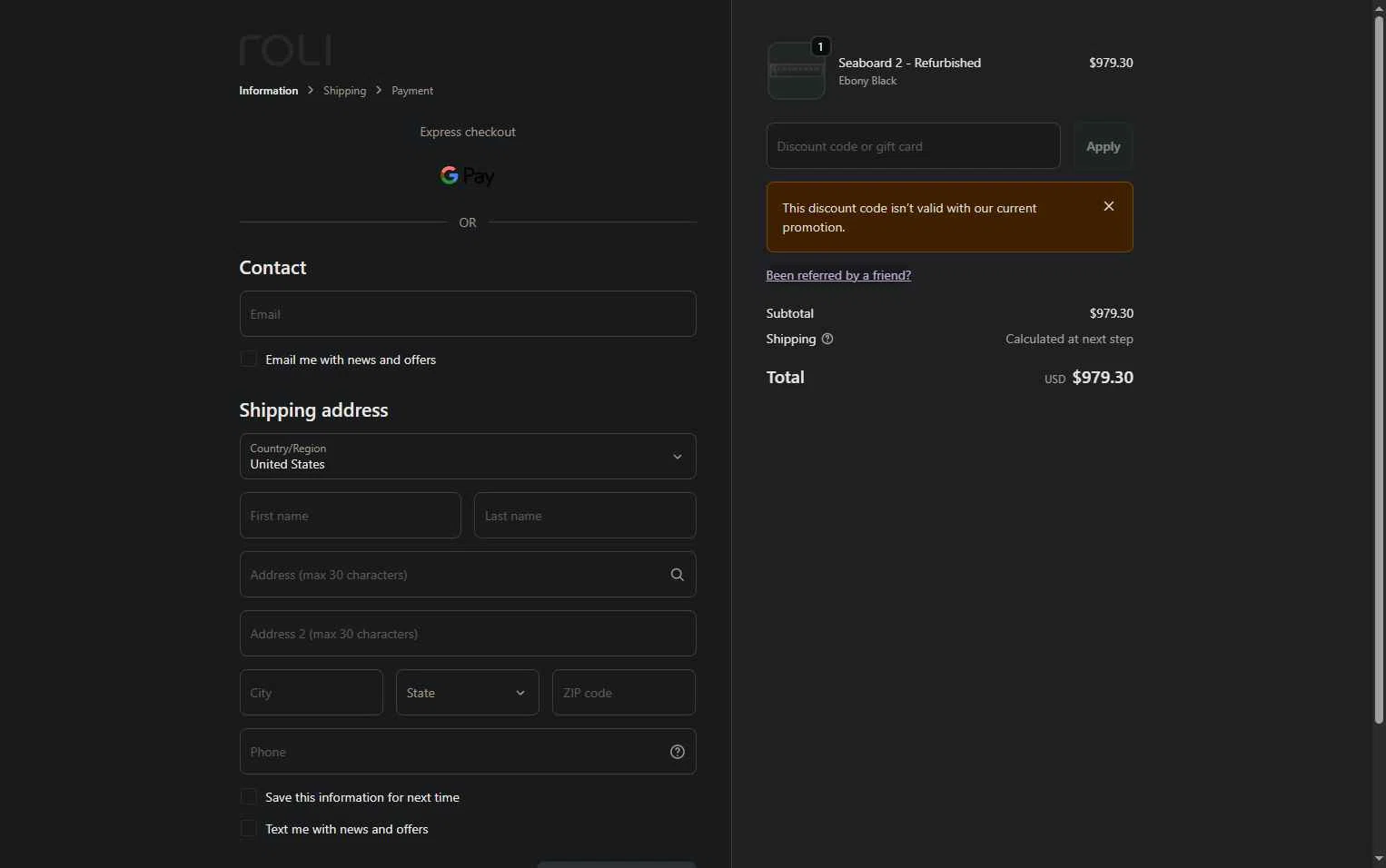Click Calculated at next step text
Image resolution: width=1386 pixels, height=868 pixels.
tap(1069, 339)
